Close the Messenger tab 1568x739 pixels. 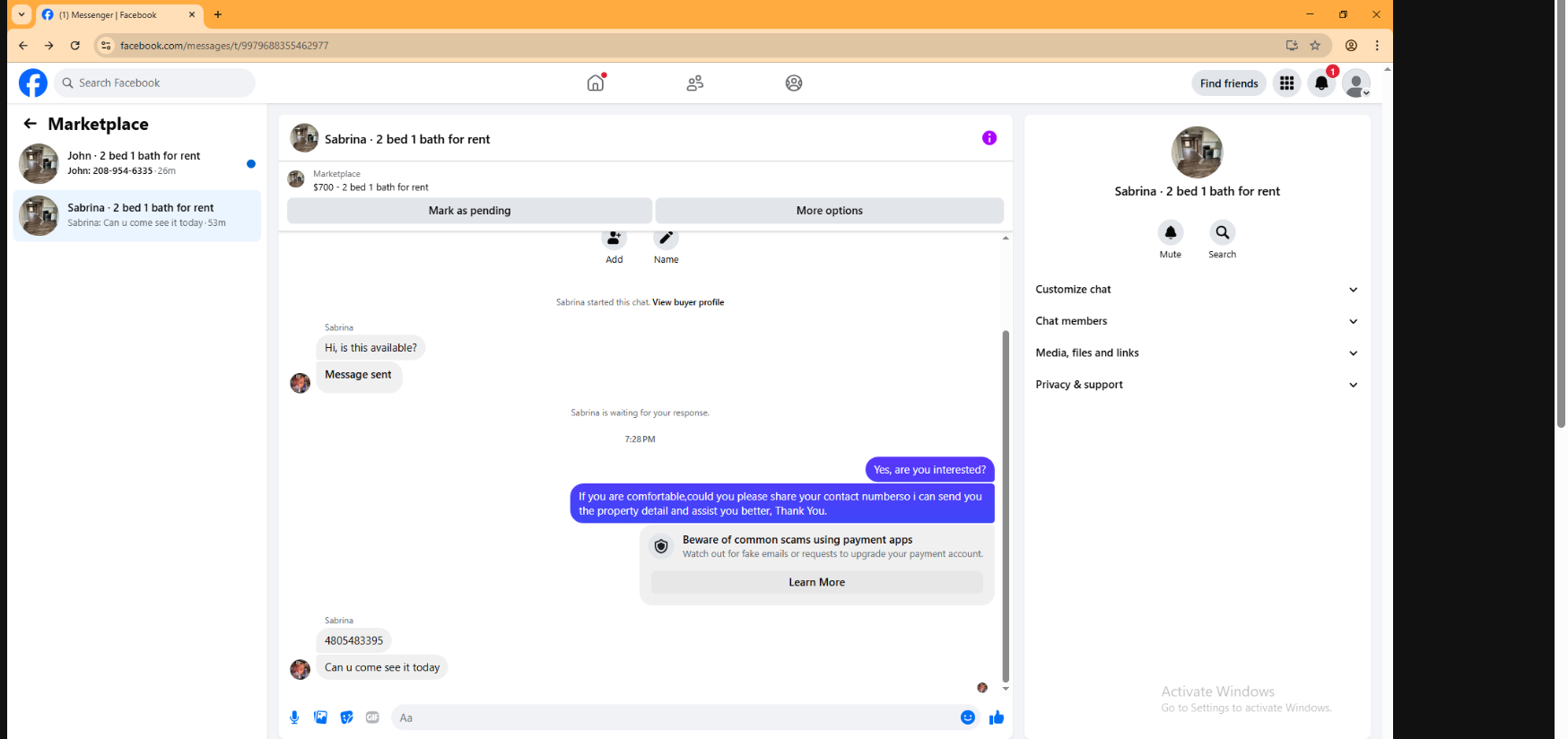pos(192,14)
